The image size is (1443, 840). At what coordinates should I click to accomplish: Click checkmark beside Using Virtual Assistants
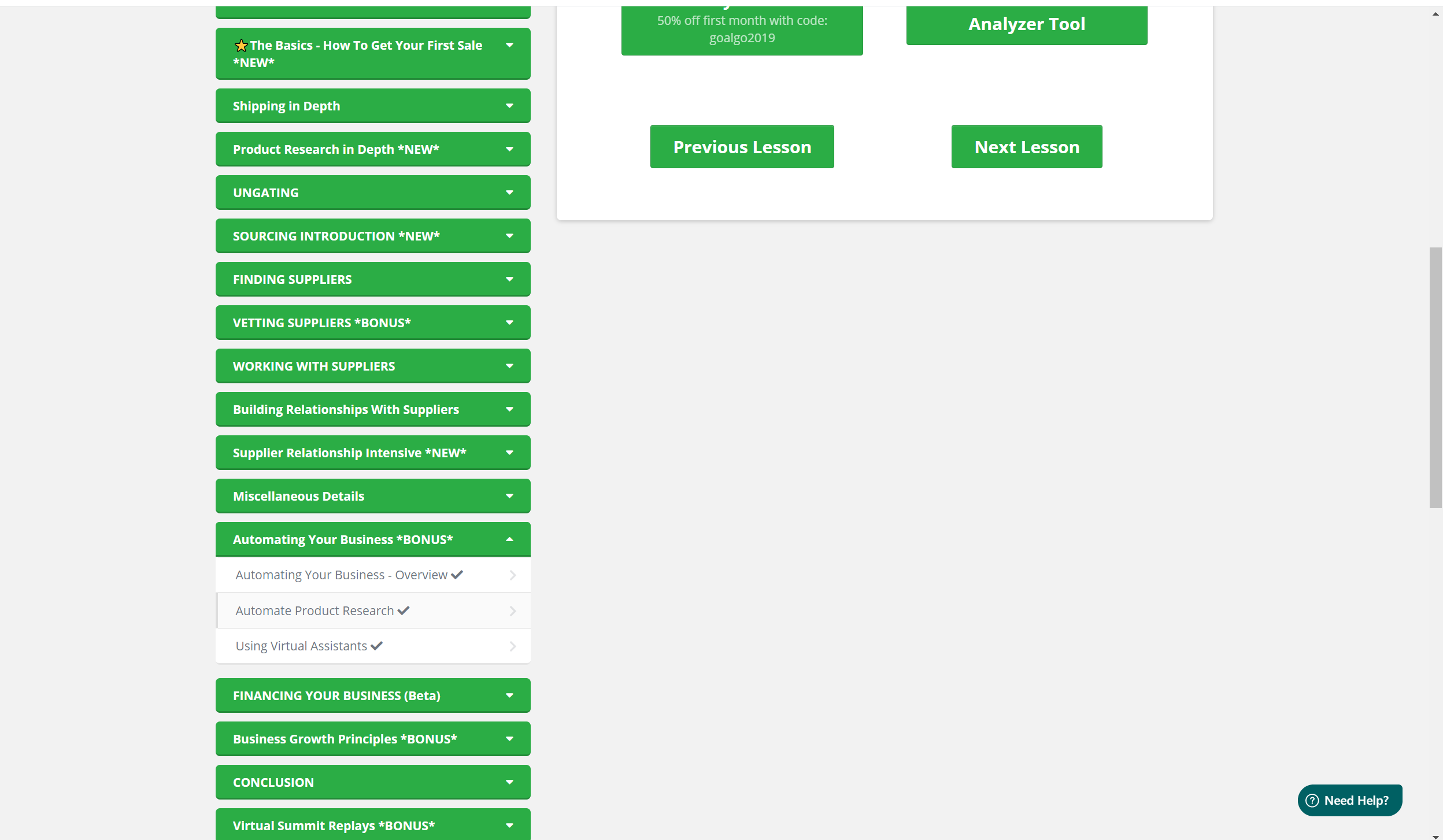click(x=377, y=646)
